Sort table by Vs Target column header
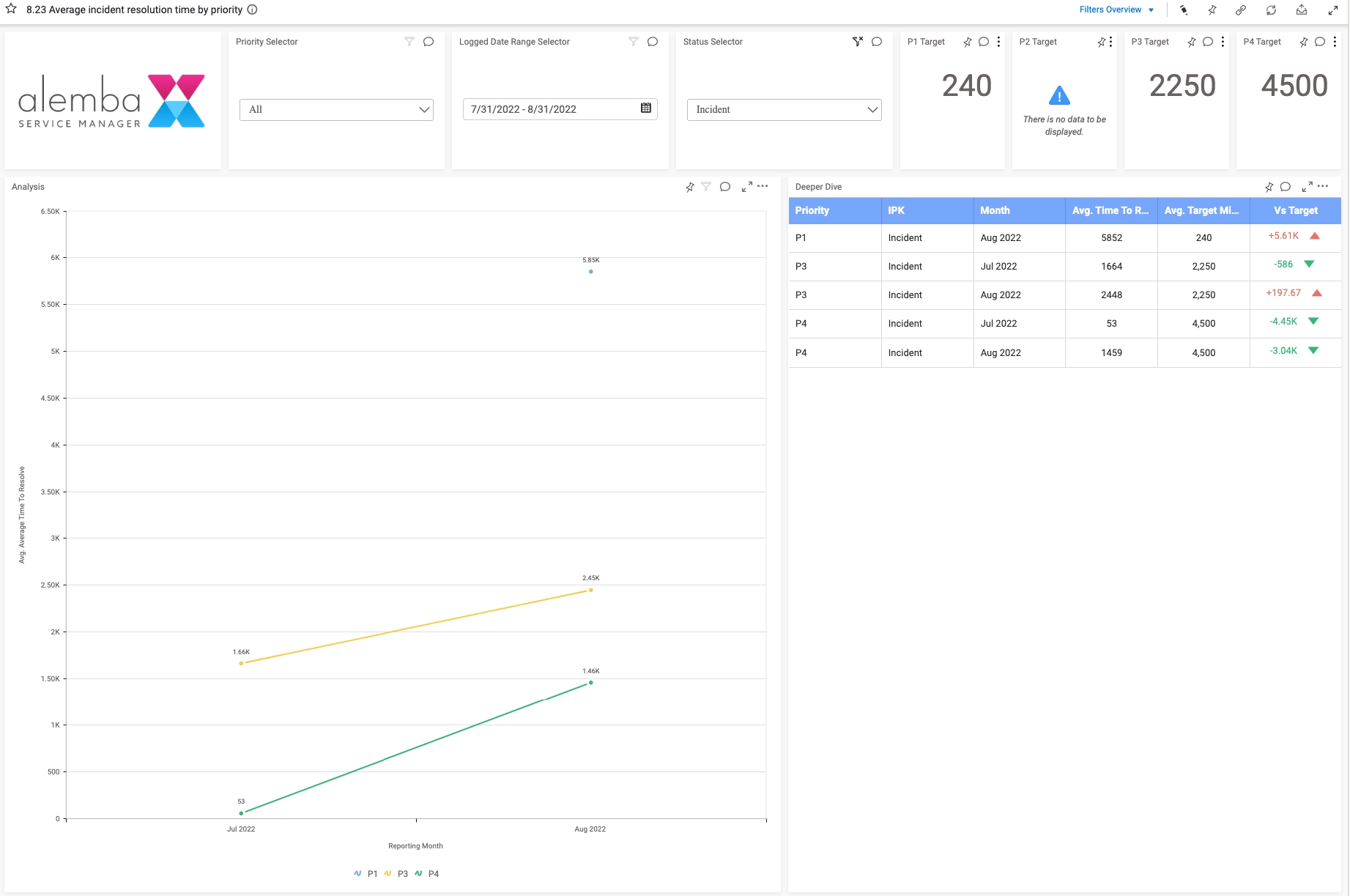Viewport: 1350px width, 896px height. click(1295, 210)
